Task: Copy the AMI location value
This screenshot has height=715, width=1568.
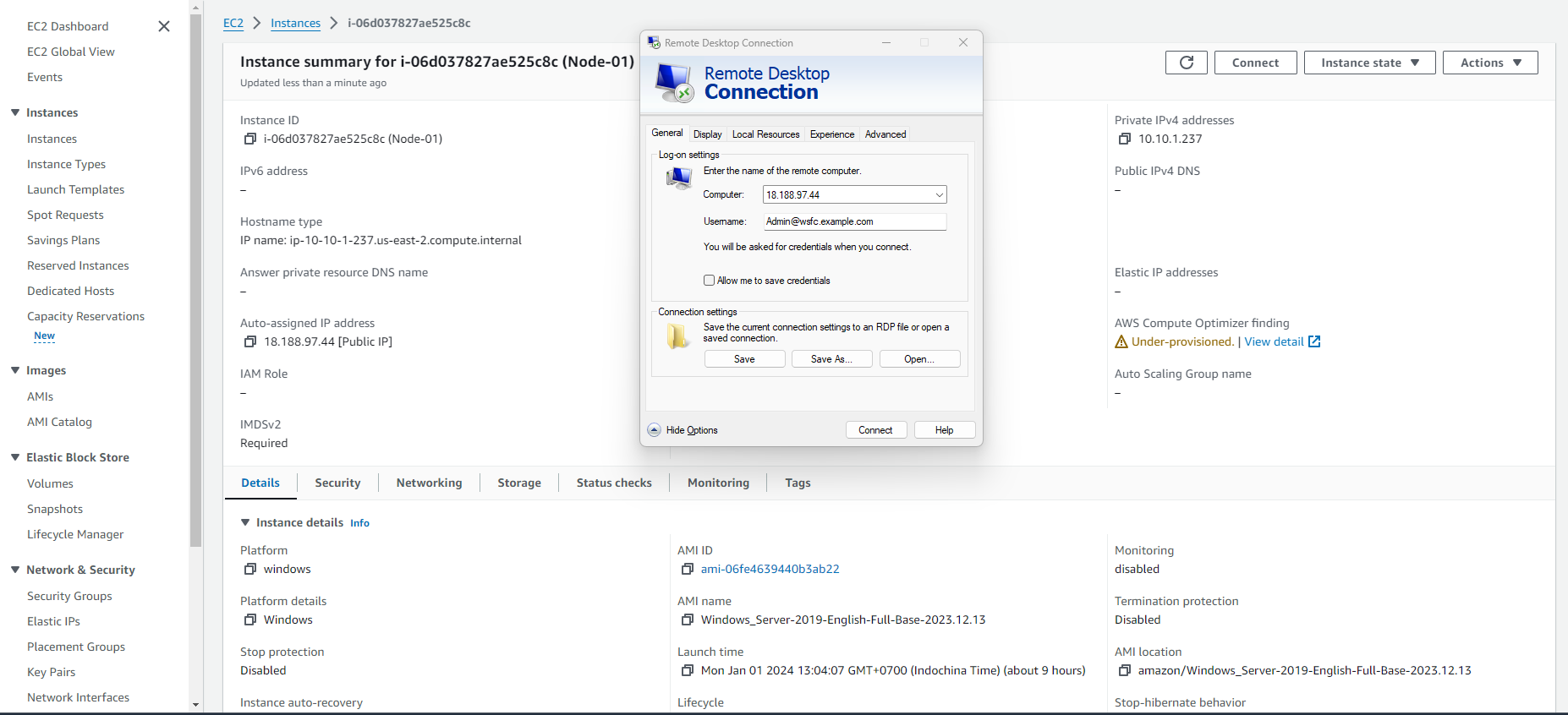Action: click(1125, 670)
